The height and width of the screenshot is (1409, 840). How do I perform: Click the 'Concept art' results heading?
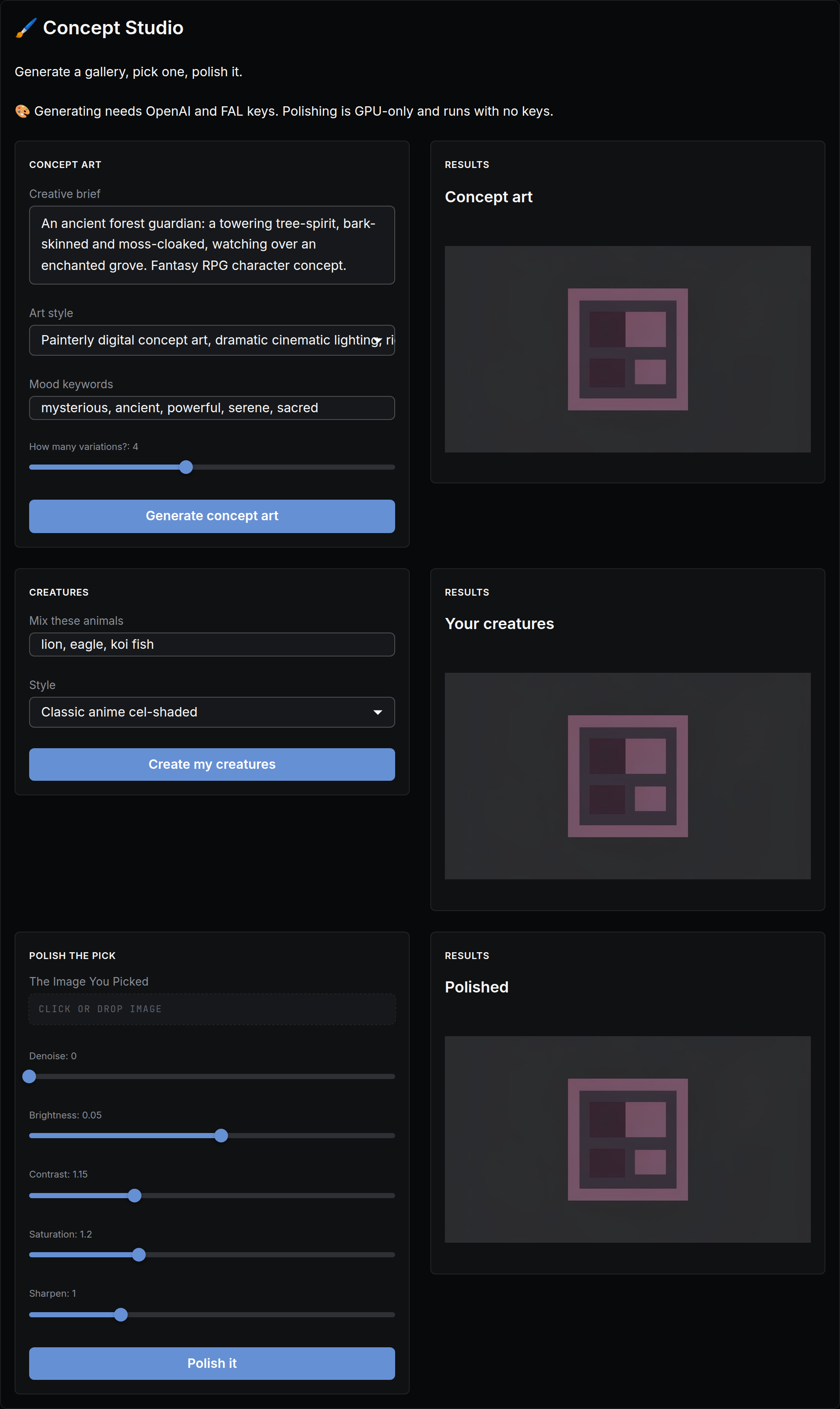pos(489,197)
